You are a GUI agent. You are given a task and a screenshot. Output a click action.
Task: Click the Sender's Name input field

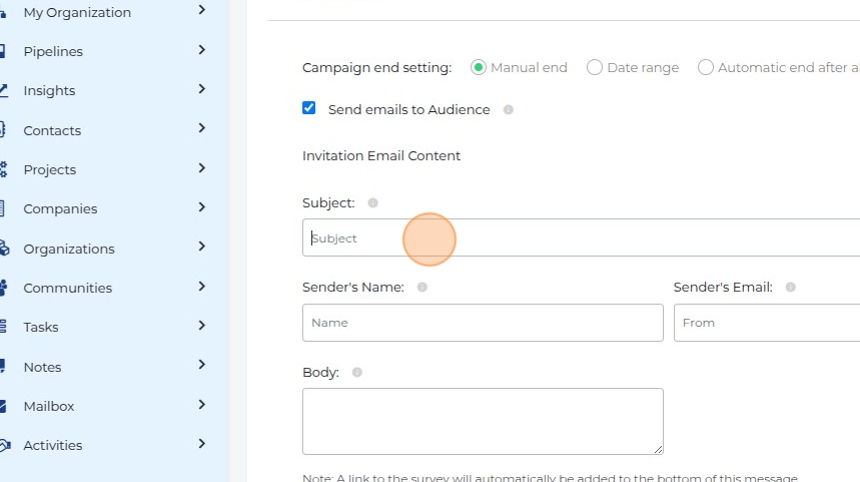pos(482,323)
